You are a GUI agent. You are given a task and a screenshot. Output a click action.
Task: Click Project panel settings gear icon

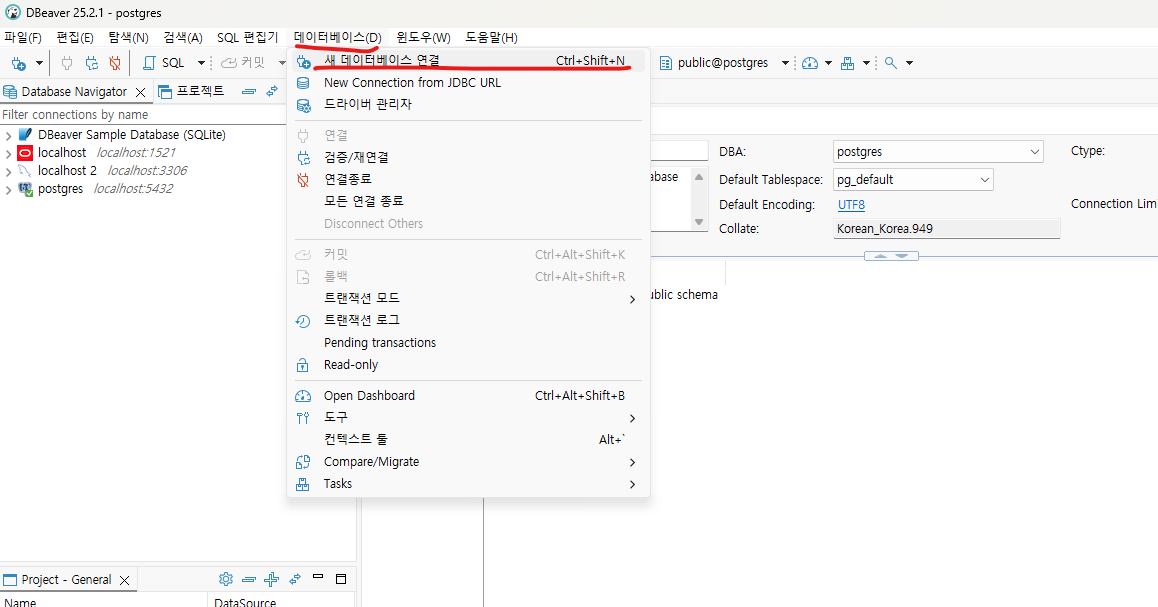(x=226, y=579)
